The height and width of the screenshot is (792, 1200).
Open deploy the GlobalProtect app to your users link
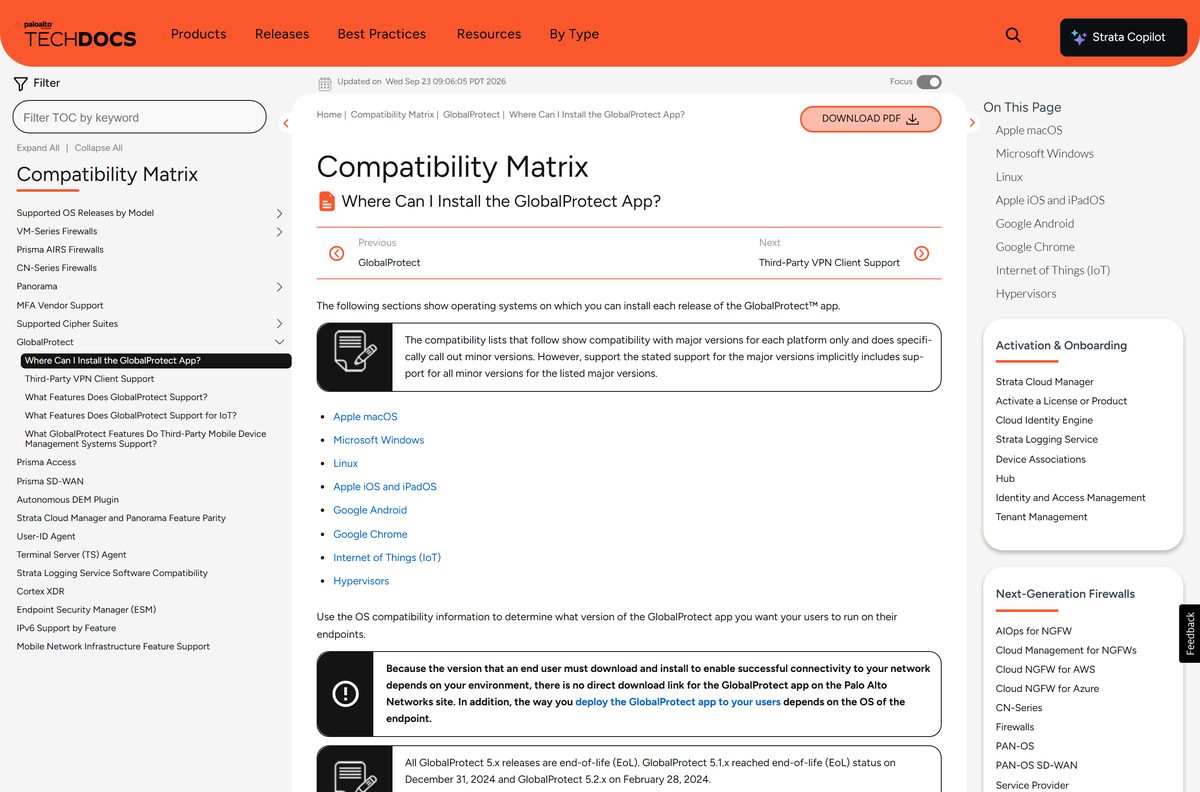678,702
